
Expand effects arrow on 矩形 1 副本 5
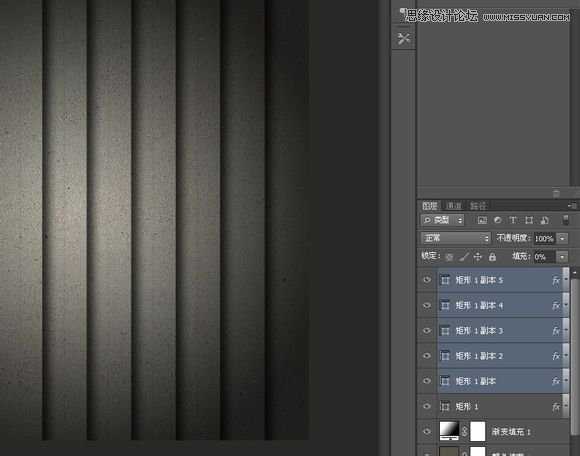click(566, 280)
